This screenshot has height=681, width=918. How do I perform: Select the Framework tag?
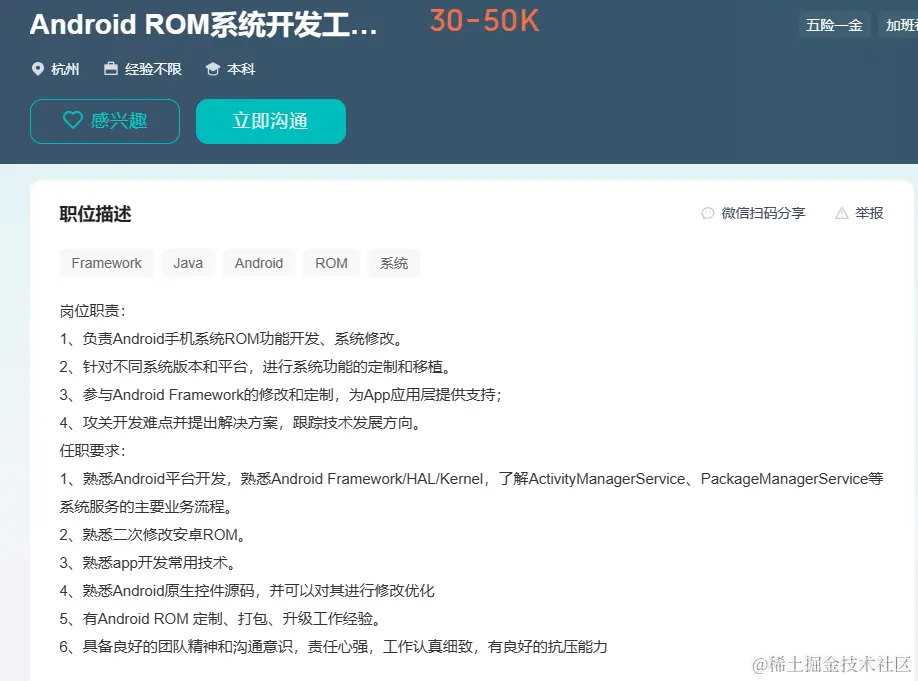(x=107, y=263)
